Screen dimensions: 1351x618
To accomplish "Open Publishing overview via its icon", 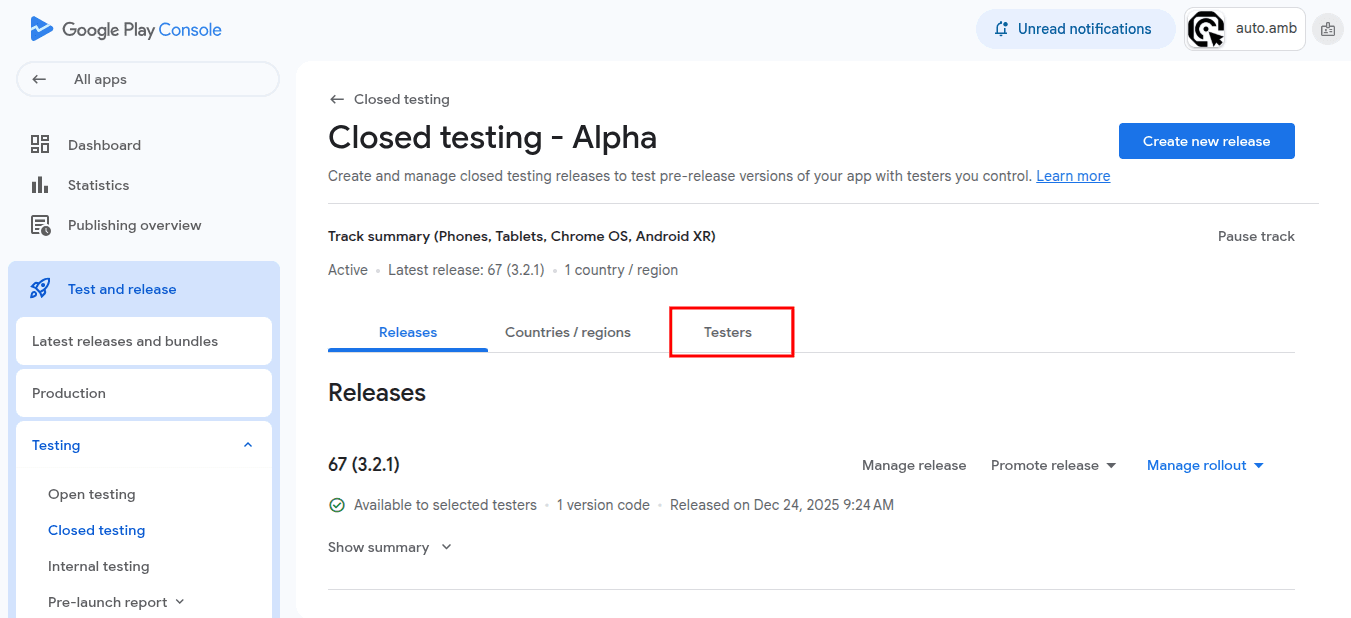I will pyautogui.click(x=40, y=224).
